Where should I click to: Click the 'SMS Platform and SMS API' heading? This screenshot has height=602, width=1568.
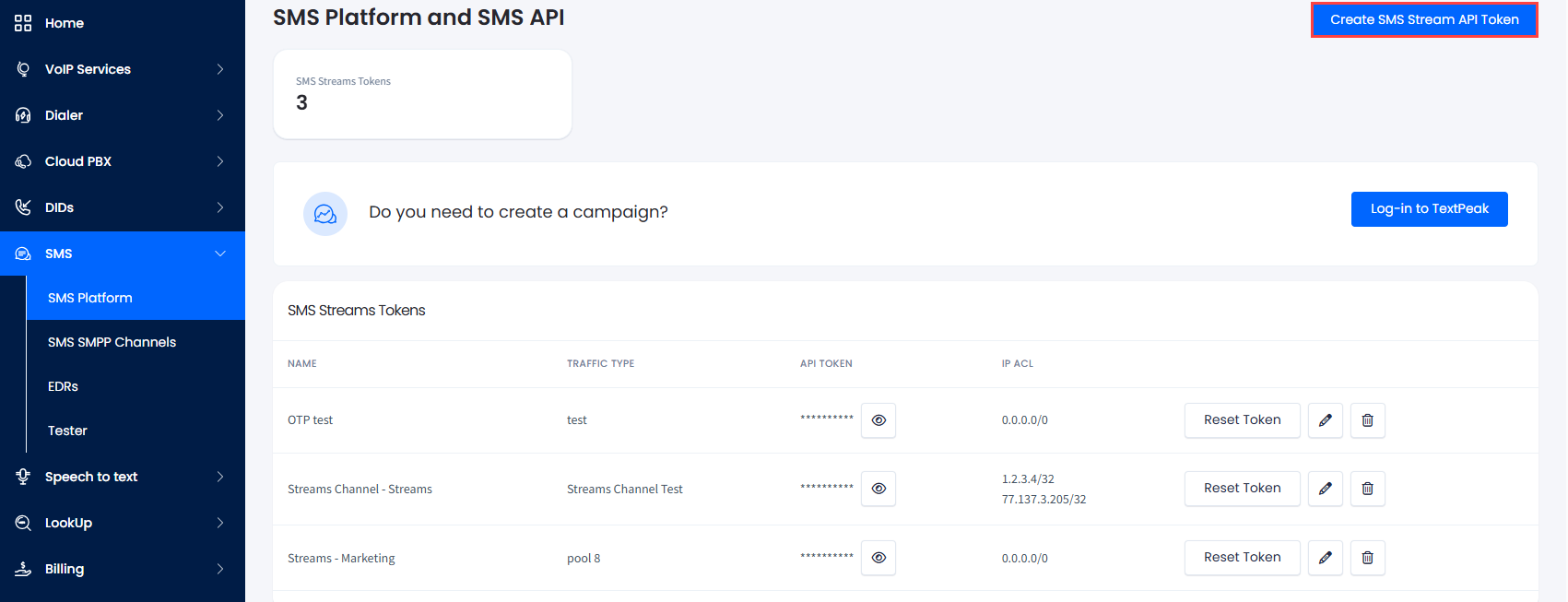pos(419,18)
